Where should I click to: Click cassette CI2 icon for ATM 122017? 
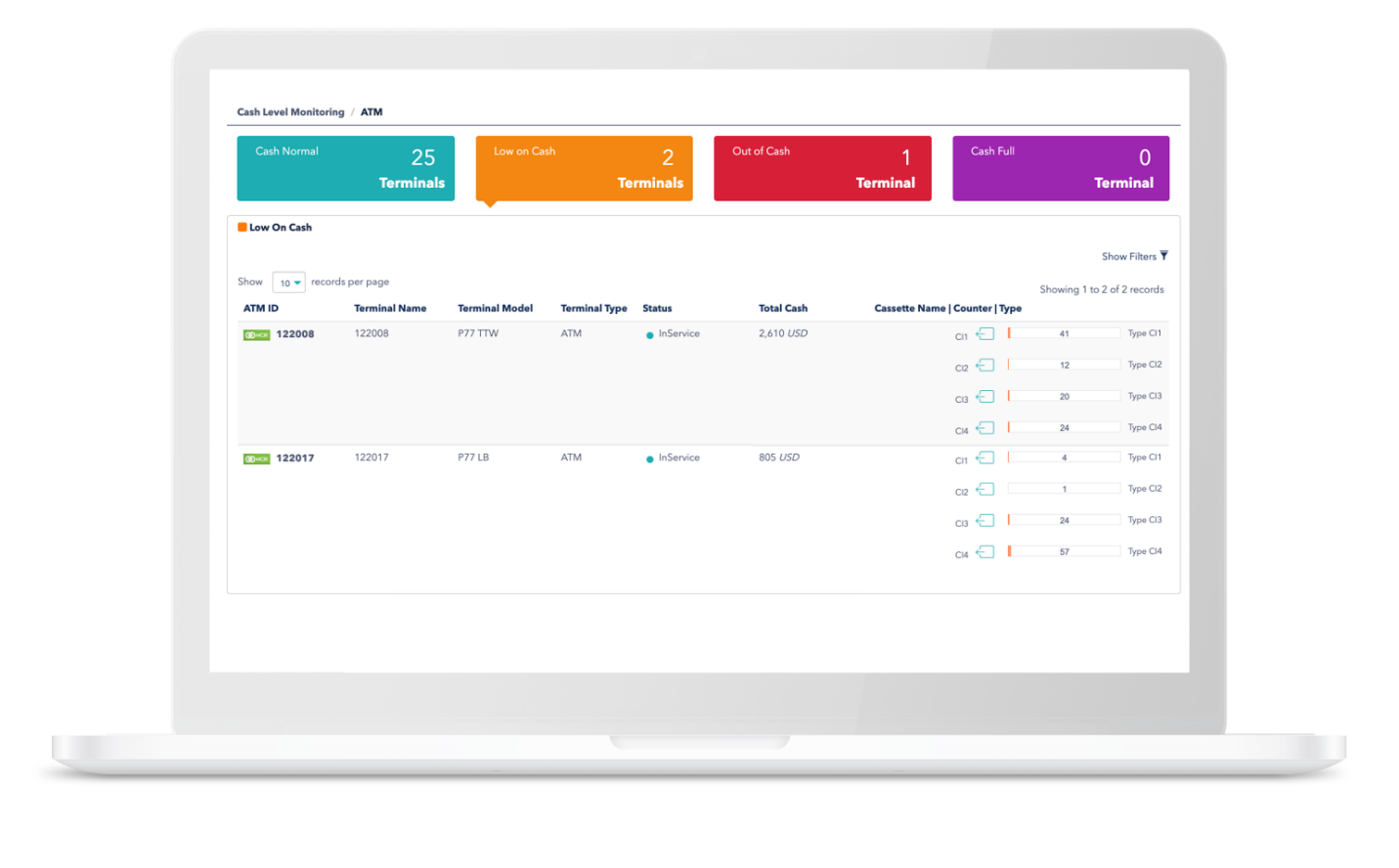985,490
